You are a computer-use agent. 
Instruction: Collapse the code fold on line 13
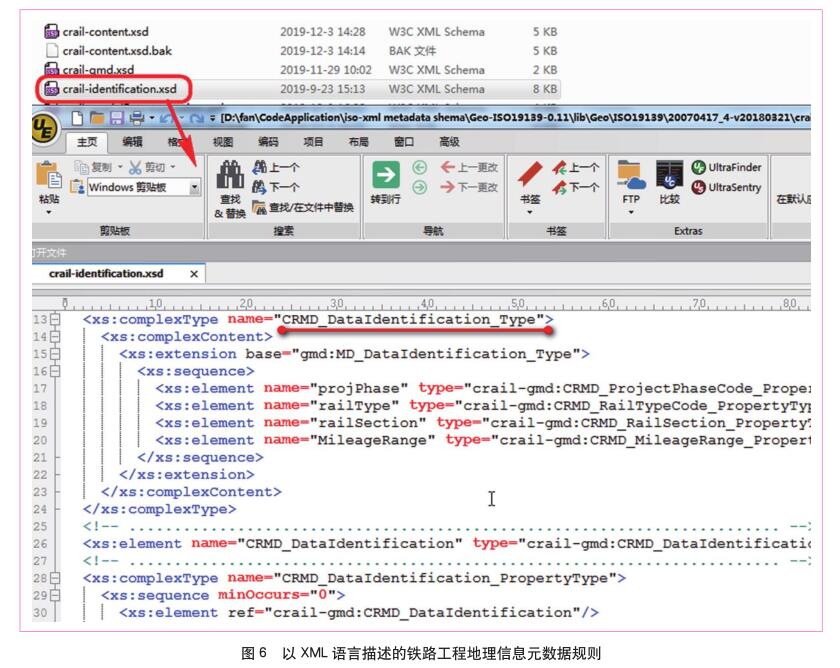(55, 320)
